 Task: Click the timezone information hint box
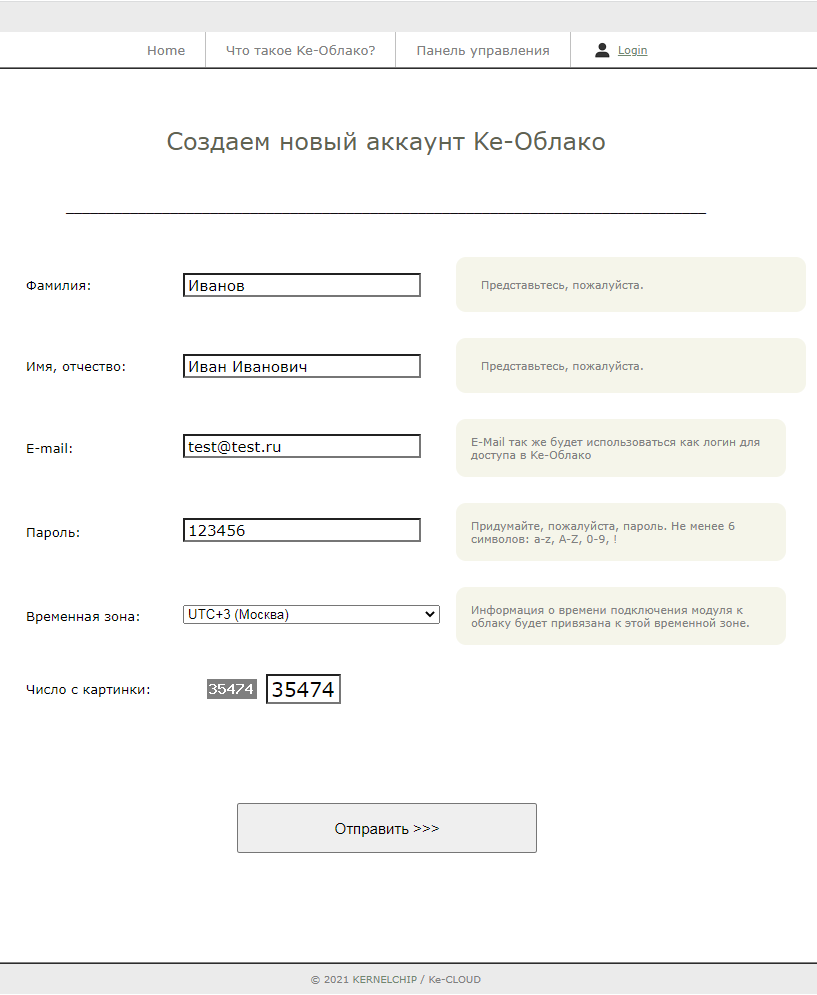(620, 616)
